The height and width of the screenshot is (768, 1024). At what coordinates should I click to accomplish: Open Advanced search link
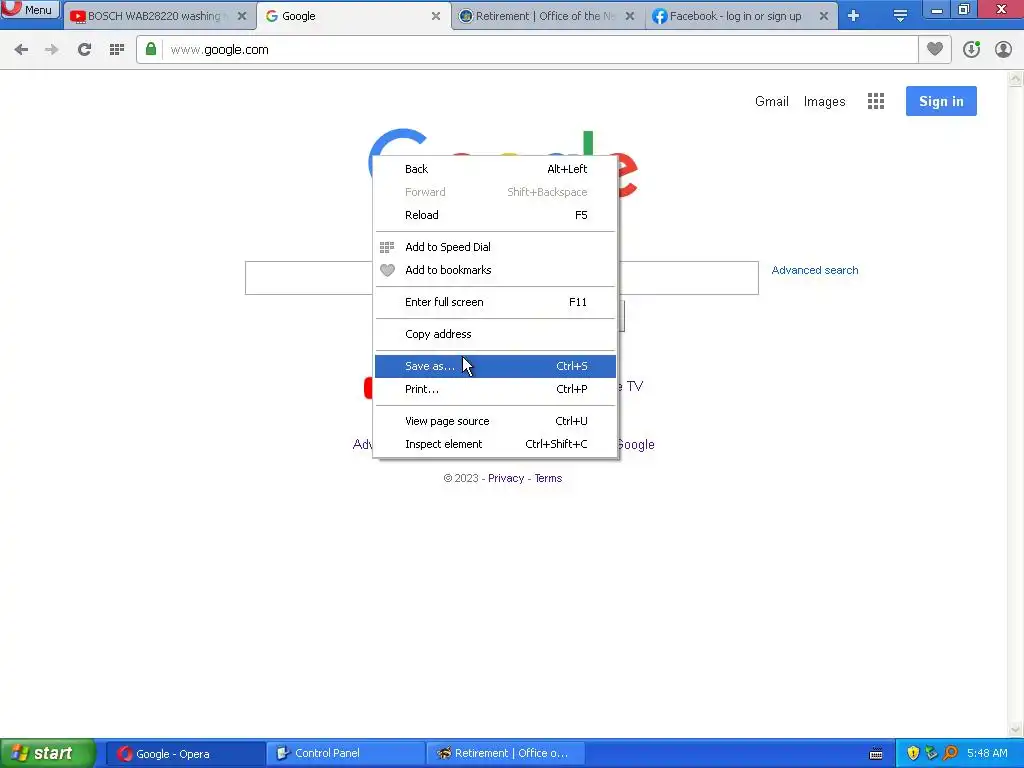(x=814, y=270)
